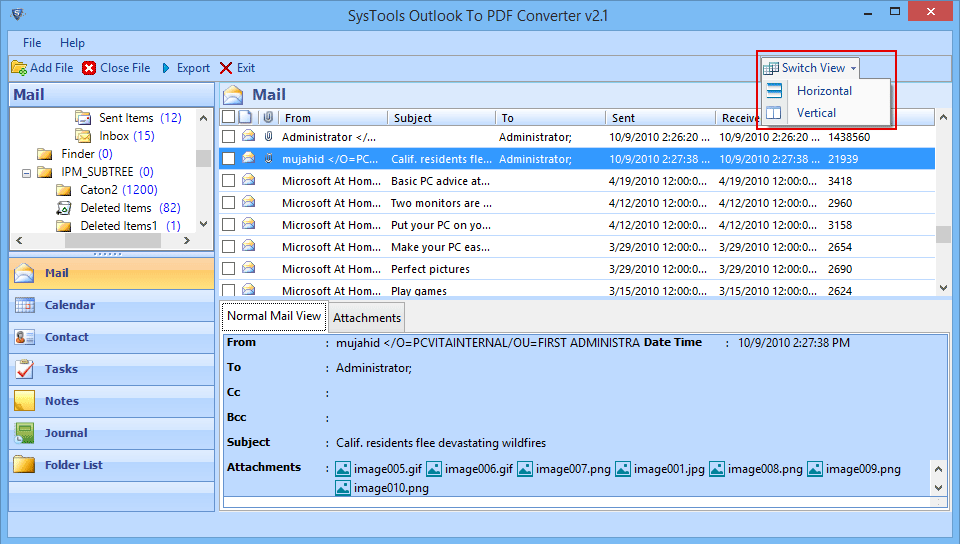This screenshot has width=960, height=544.
Task: Click the folder tree horizontal scrollbar thumb
Action: click(113, 240)
